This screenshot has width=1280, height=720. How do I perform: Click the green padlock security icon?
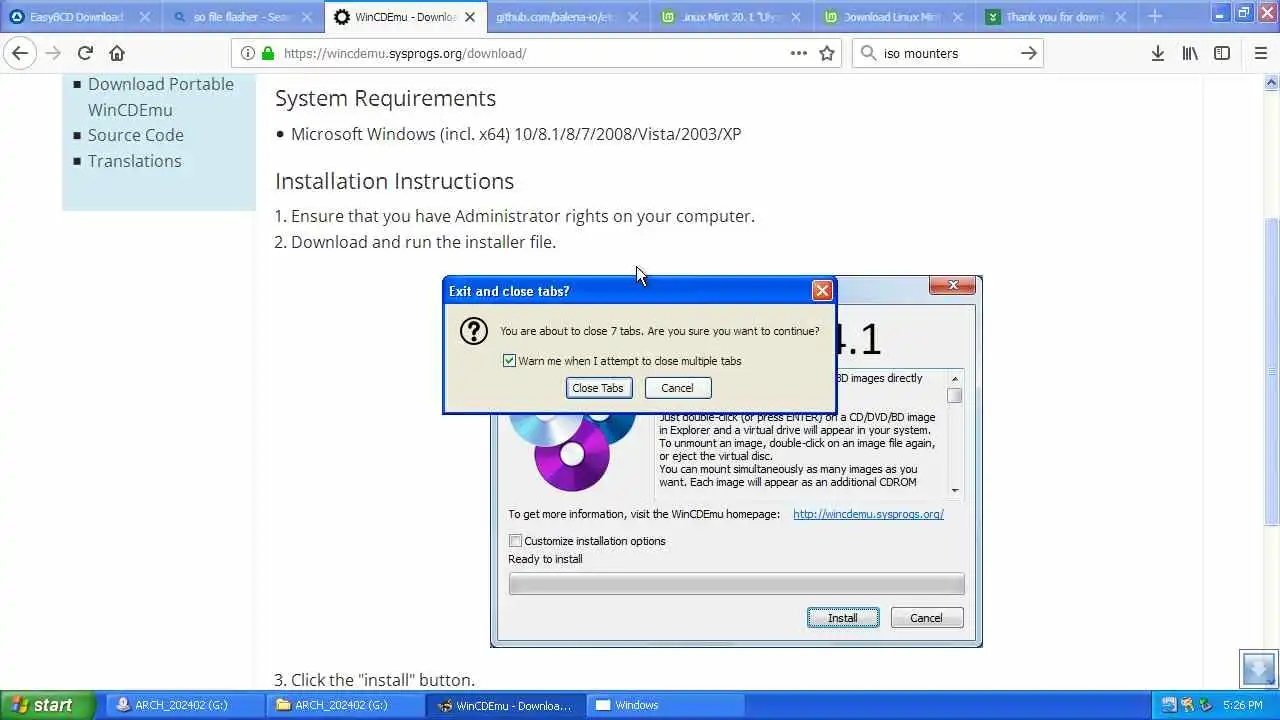pyautogui.click(x=268, y=53)
